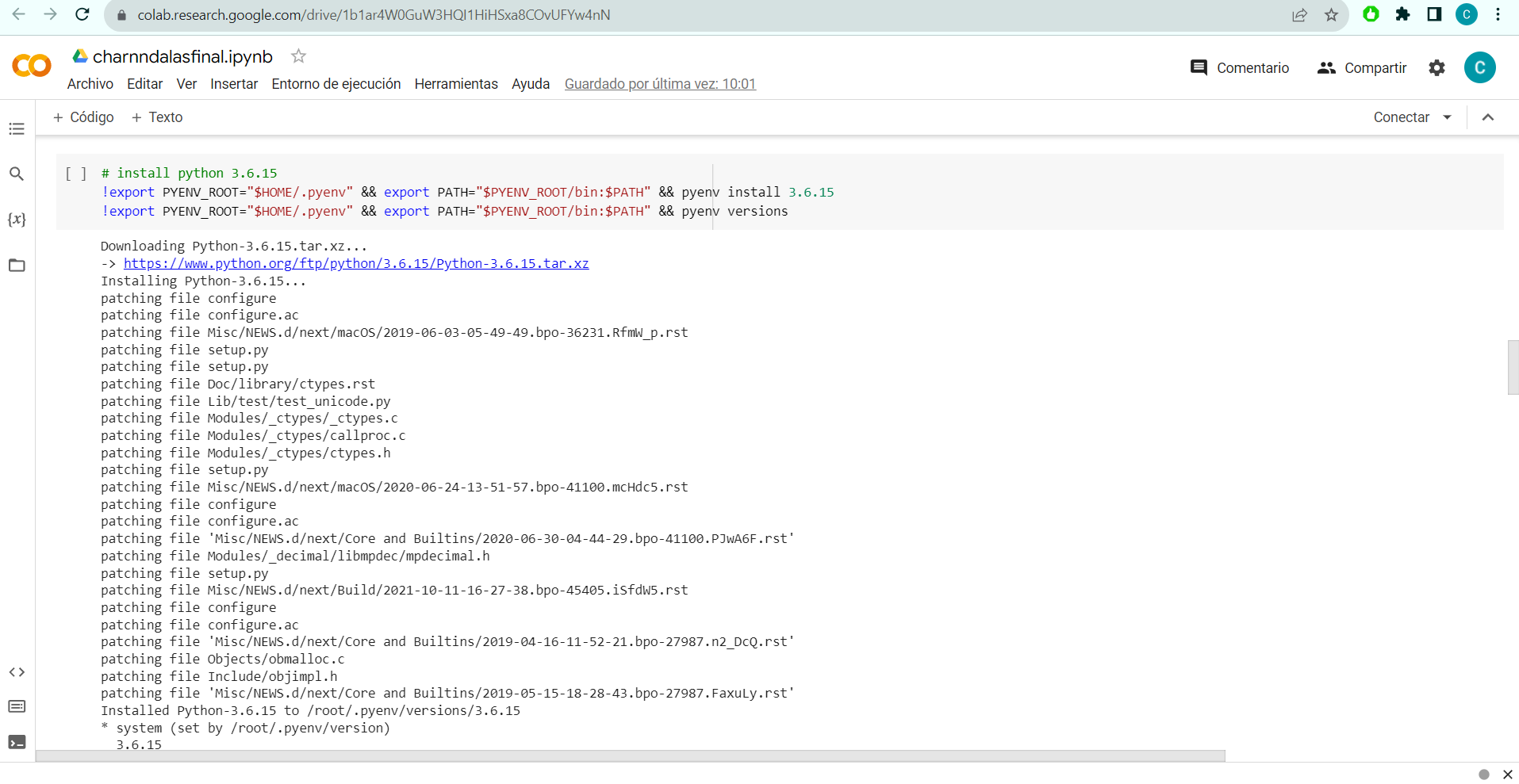
Task: Open the Herramientas menu
Action: coord(456,84)
